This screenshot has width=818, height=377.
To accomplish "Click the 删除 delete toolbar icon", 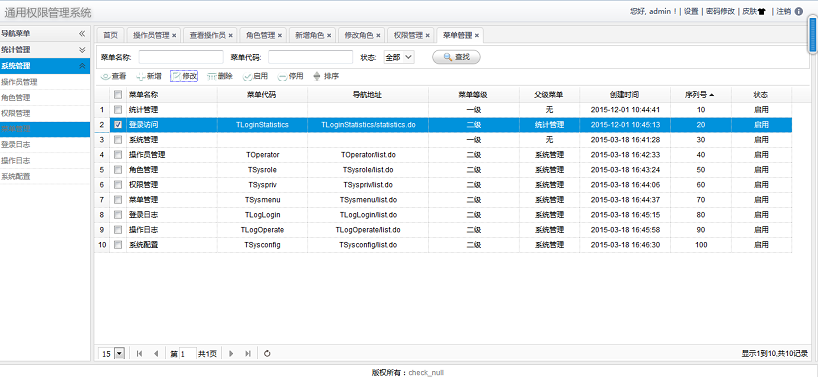I will tap(211, 77).
